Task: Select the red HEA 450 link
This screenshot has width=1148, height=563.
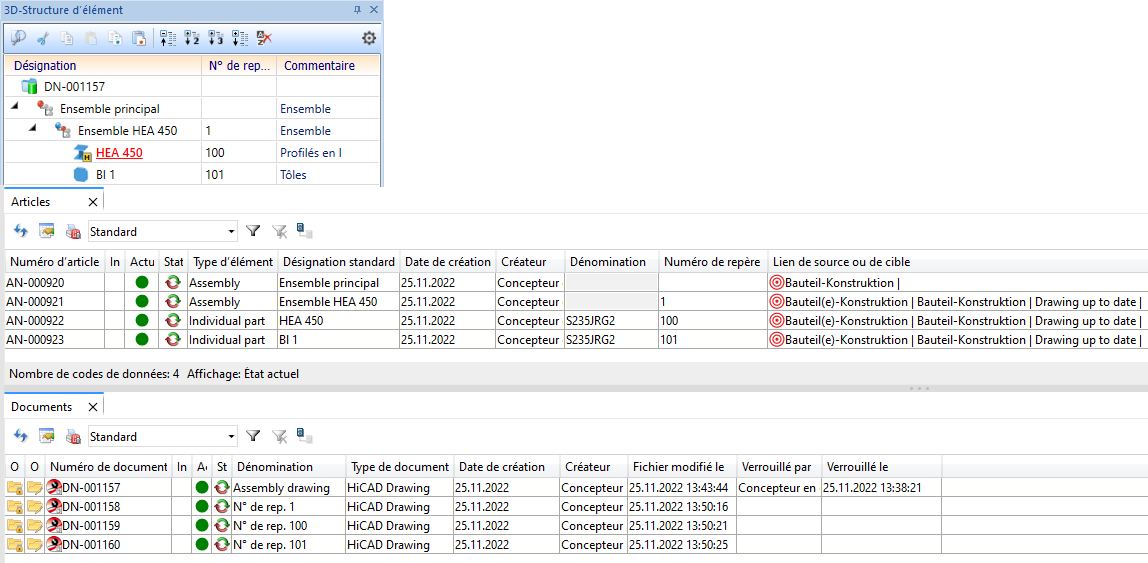Action: [x=119, y=153]
